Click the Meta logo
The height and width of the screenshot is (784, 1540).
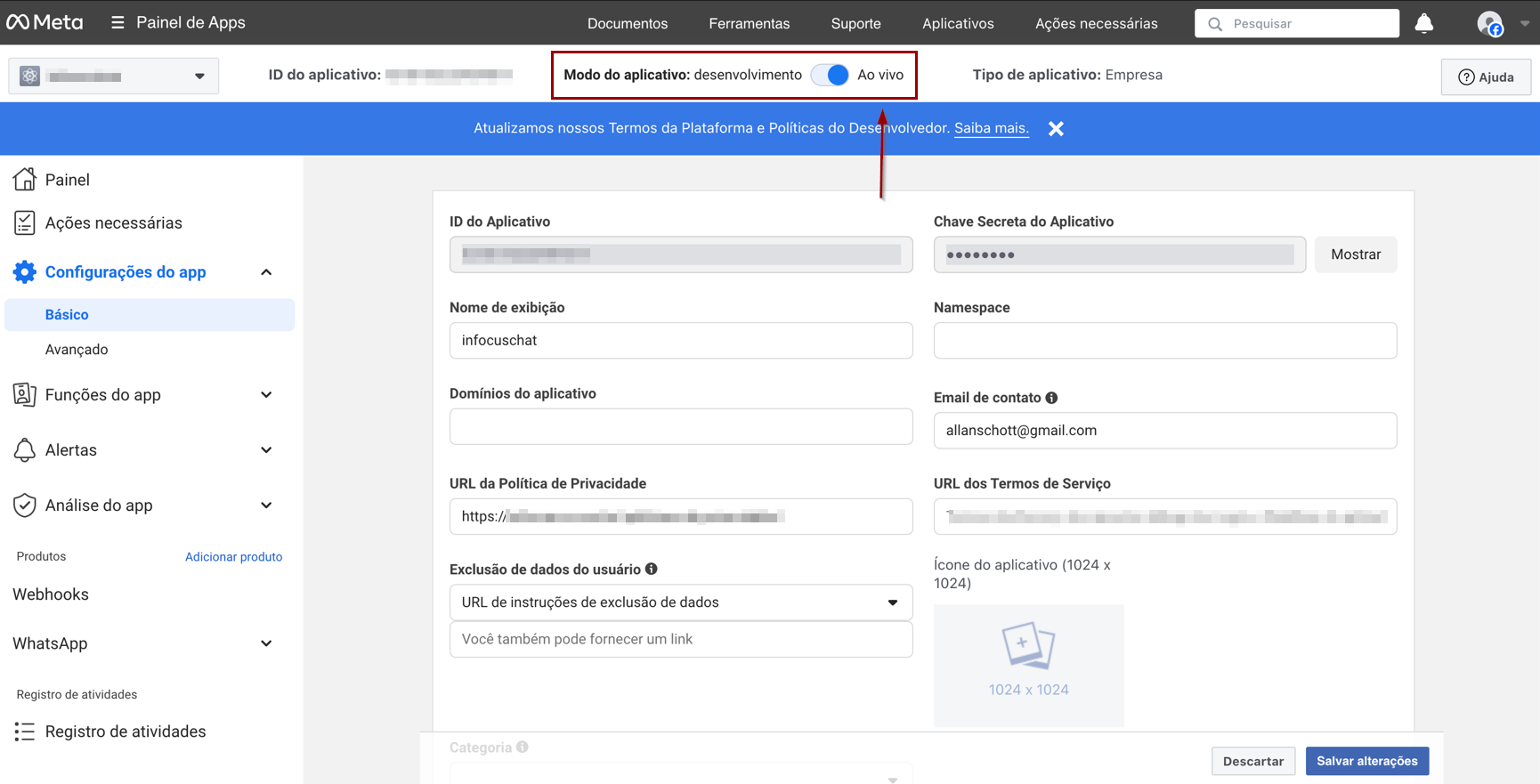(45, 22)
